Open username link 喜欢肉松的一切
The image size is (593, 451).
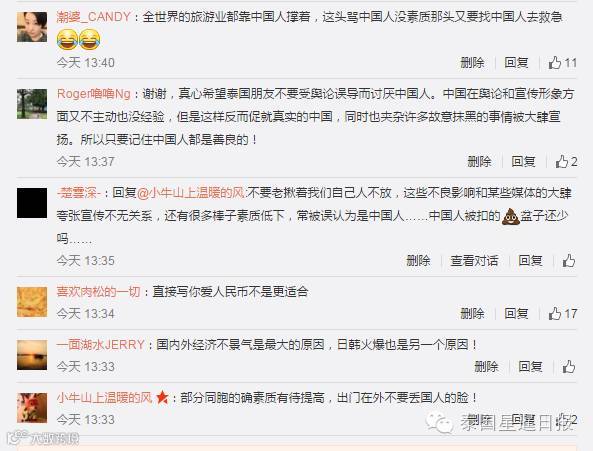pyautogui.click(x=98, y=291)
